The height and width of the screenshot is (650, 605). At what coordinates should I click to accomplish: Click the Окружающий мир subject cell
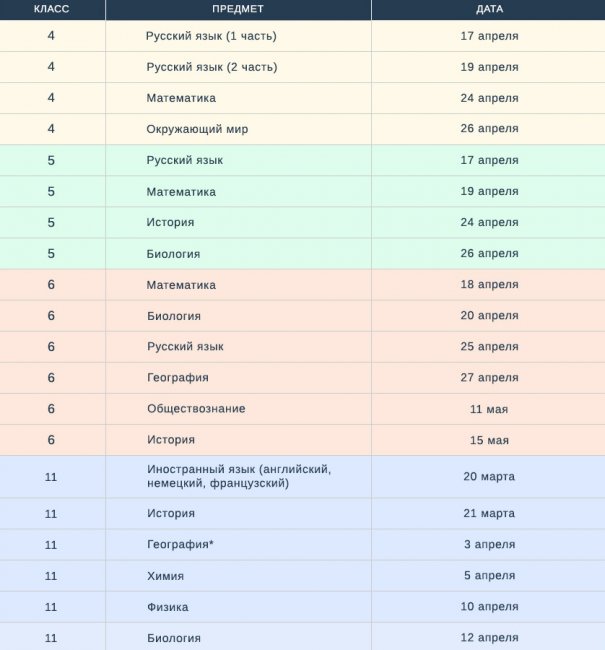point(197,129)
